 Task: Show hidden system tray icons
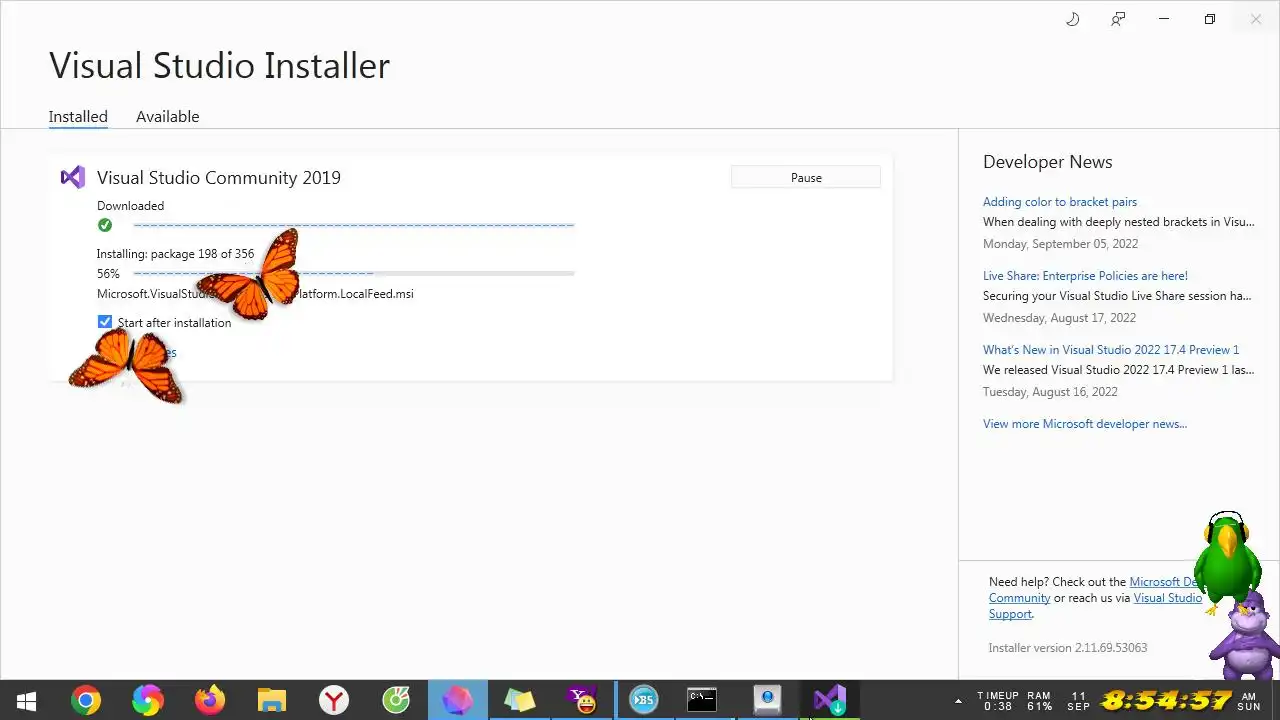pos(958,700)
